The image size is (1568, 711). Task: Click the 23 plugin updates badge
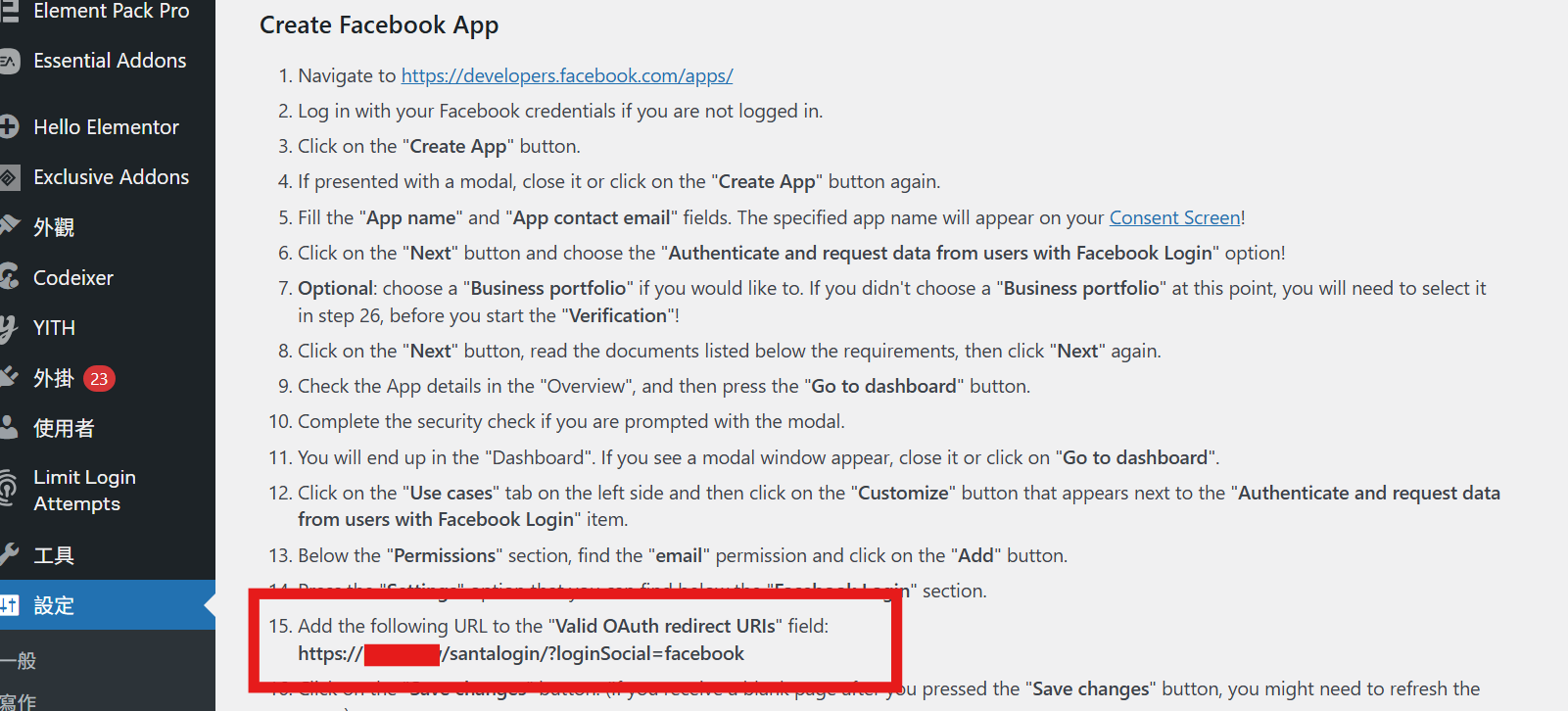tap(99, 379)
